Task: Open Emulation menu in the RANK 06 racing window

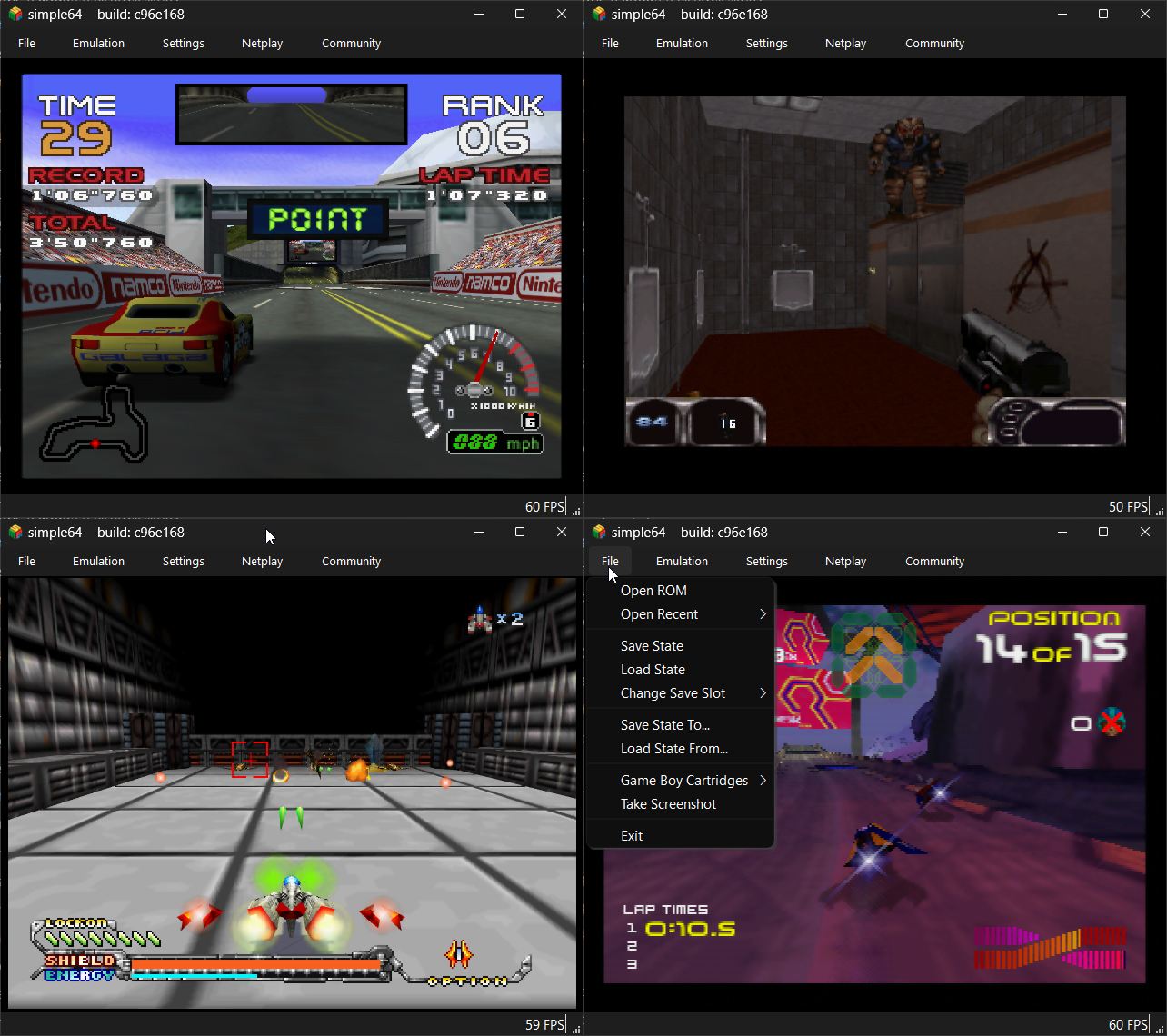Action: (x=98, y=44)
